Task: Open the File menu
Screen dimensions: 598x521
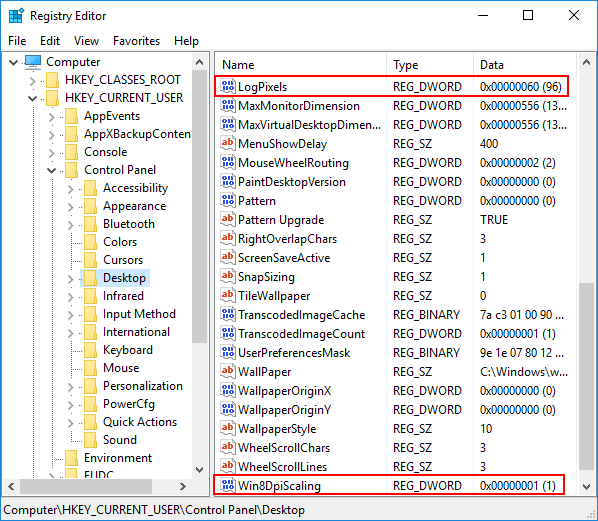Action: point(17,41)
